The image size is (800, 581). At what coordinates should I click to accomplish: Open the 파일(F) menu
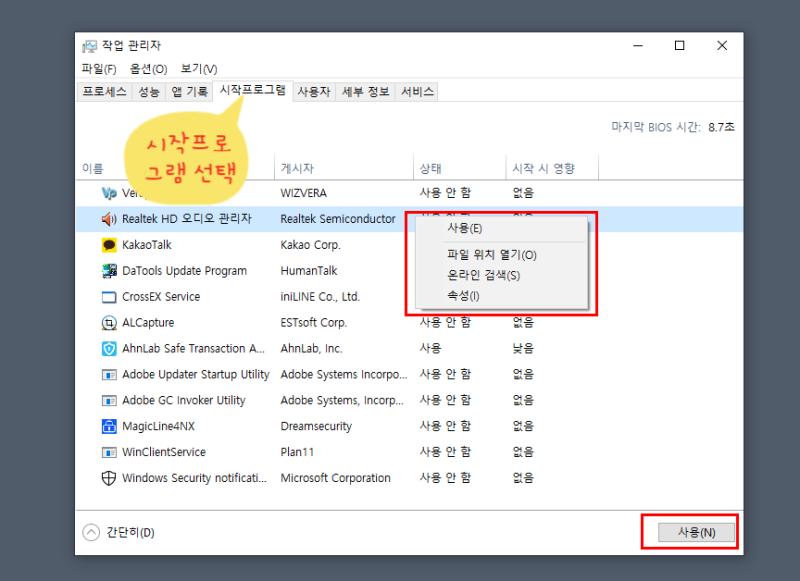(99, 69)
